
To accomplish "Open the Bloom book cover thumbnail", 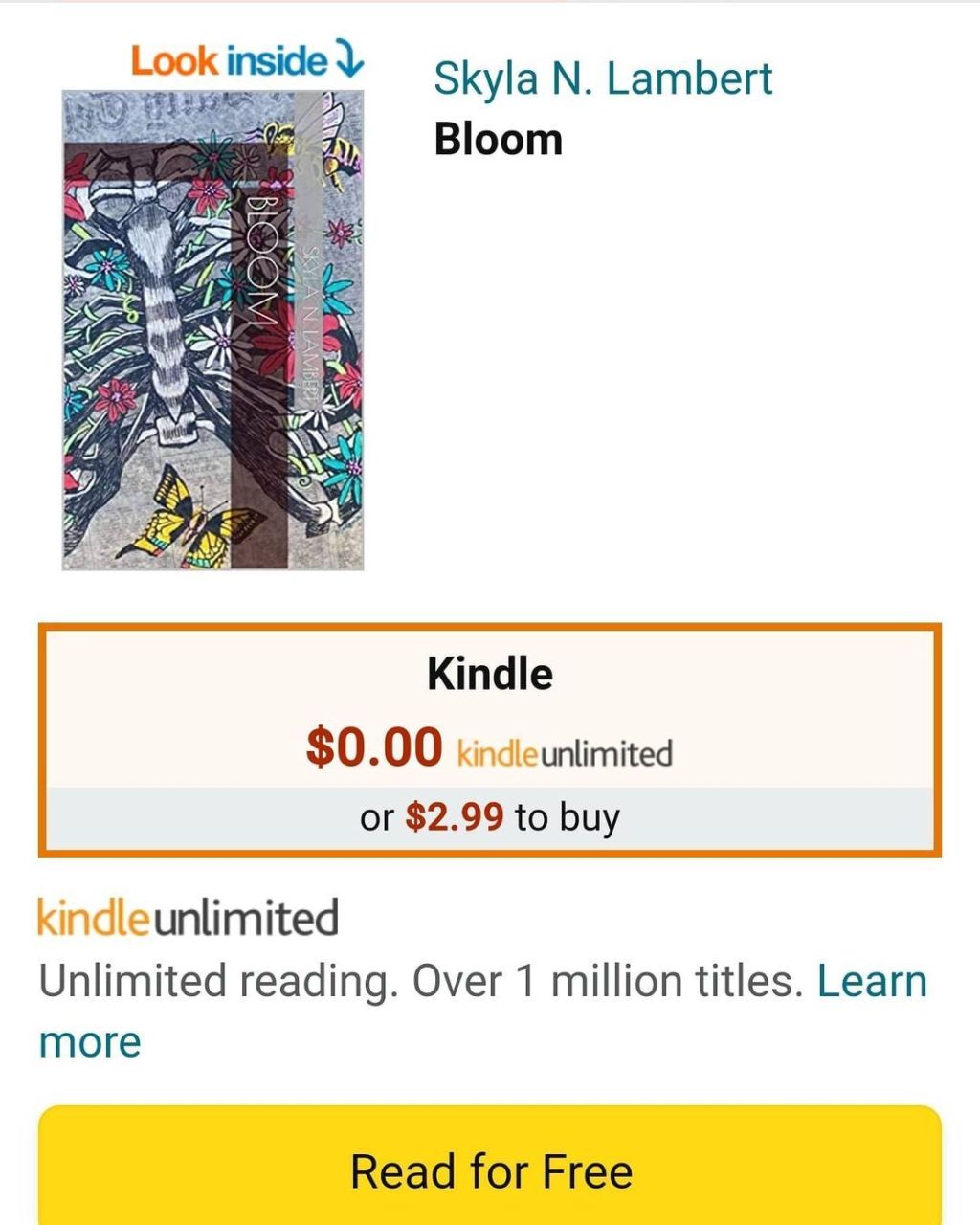I will pyautogui.click(x=212, y=330).
